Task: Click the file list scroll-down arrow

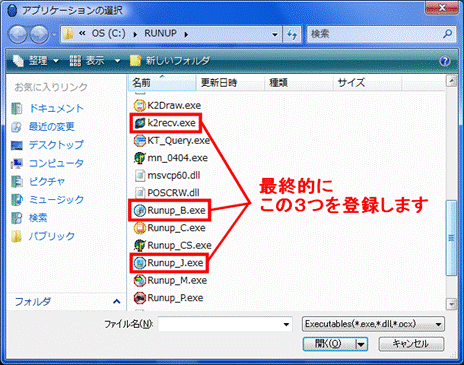Action: click(452, 304)
